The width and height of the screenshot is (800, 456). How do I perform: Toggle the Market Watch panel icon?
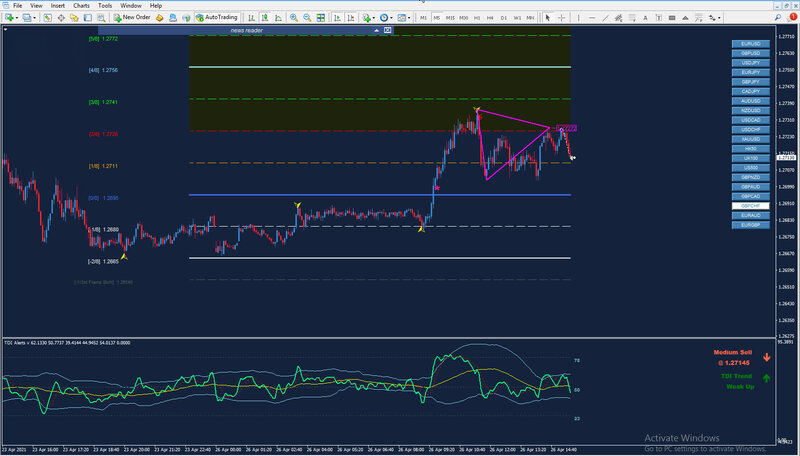[x=47, y=18]
